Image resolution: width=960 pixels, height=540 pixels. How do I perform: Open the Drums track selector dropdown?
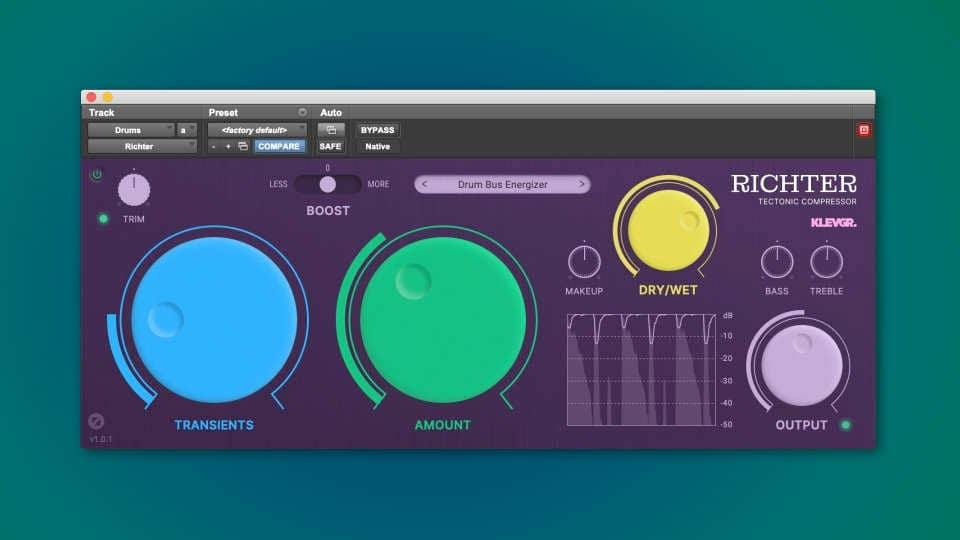tap(131, 130)
